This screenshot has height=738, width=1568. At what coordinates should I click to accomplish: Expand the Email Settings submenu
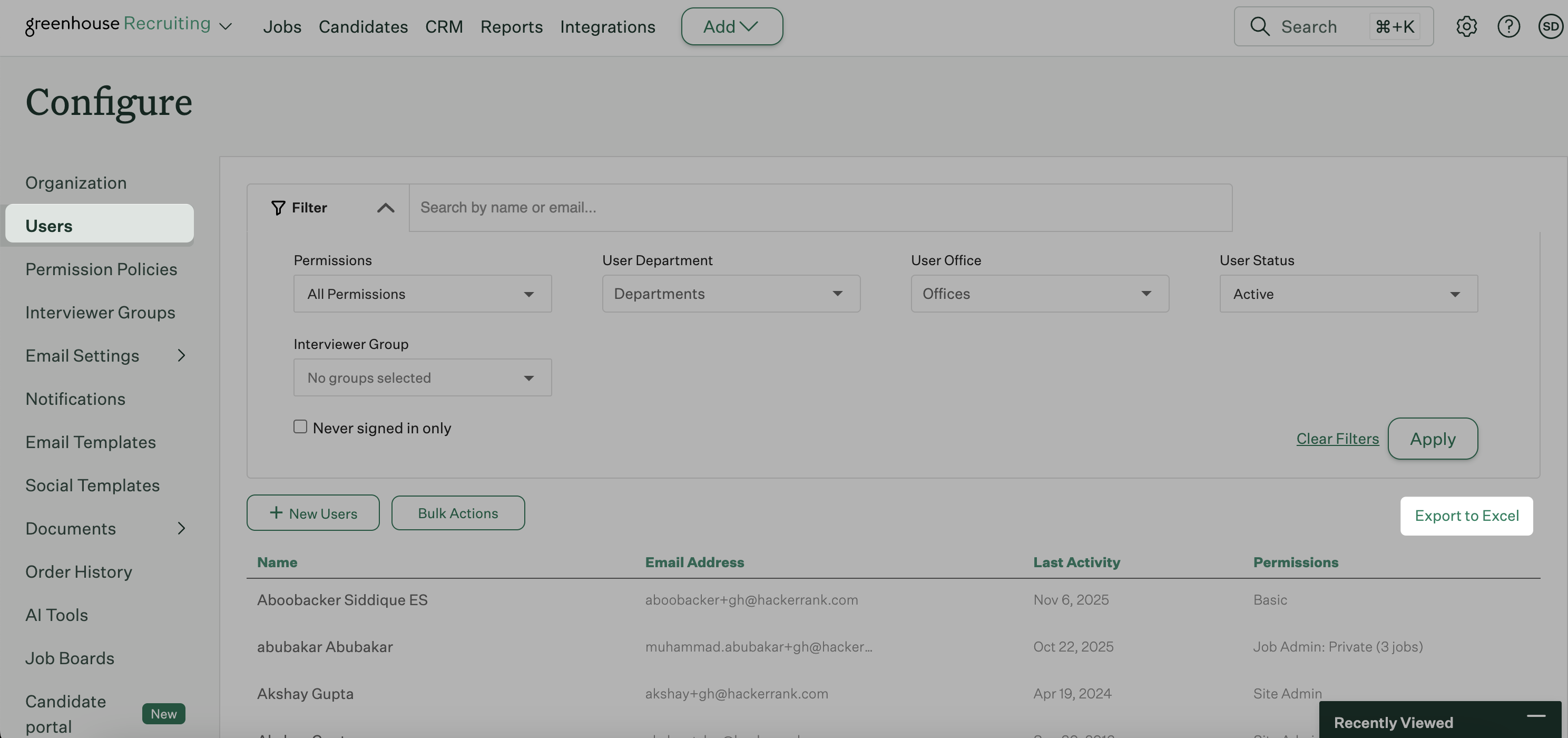coord(181,355)
